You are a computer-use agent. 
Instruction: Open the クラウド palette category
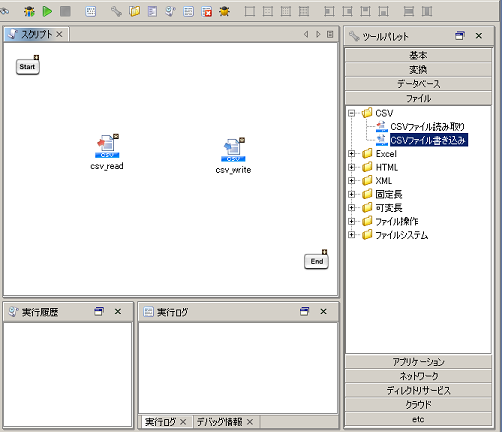pyautogui.click(x=418, y=405)
